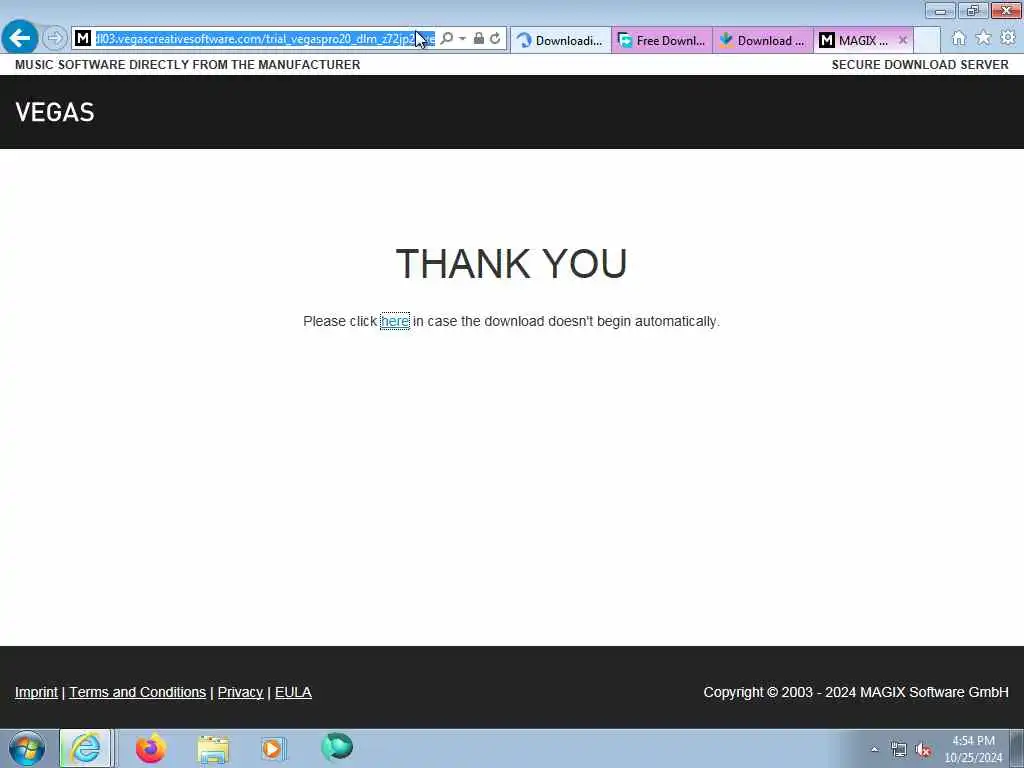Launch Firefox from the taskbar
This screenshot has height=768, width=1024.
click(x=151, y=748)
